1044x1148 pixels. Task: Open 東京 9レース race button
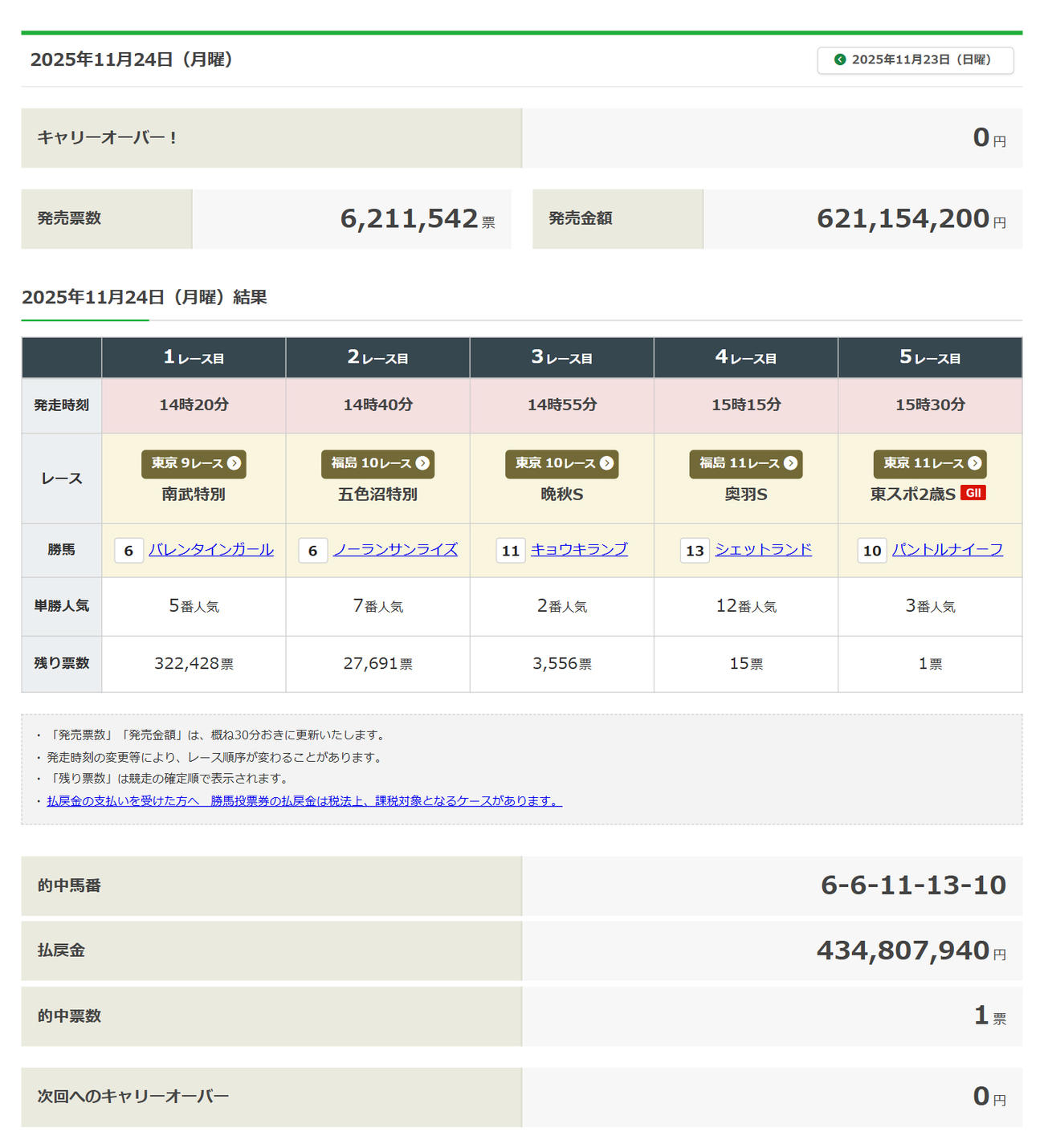pyautogui.click(x=194, y=464)
